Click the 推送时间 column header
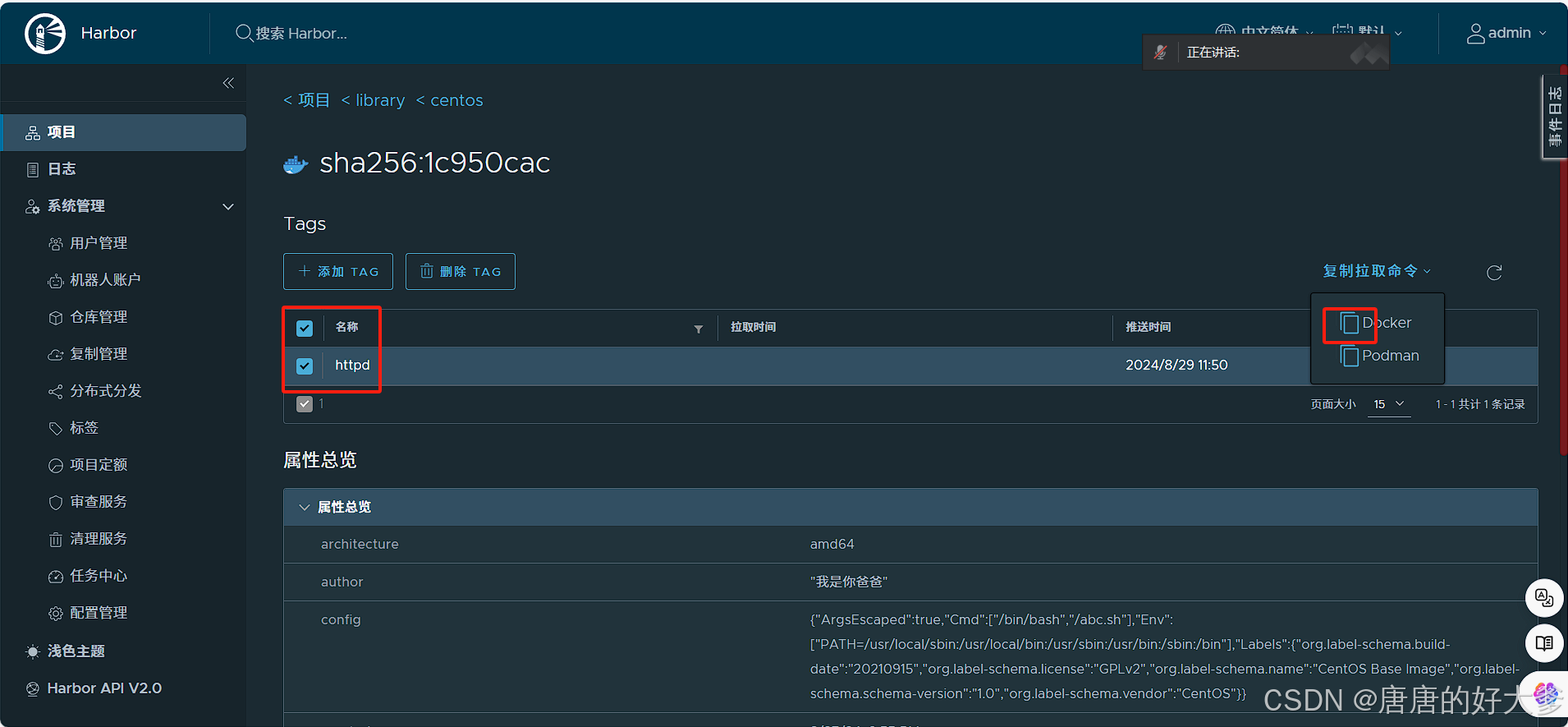1568x727 pixels. point(1148,327)
